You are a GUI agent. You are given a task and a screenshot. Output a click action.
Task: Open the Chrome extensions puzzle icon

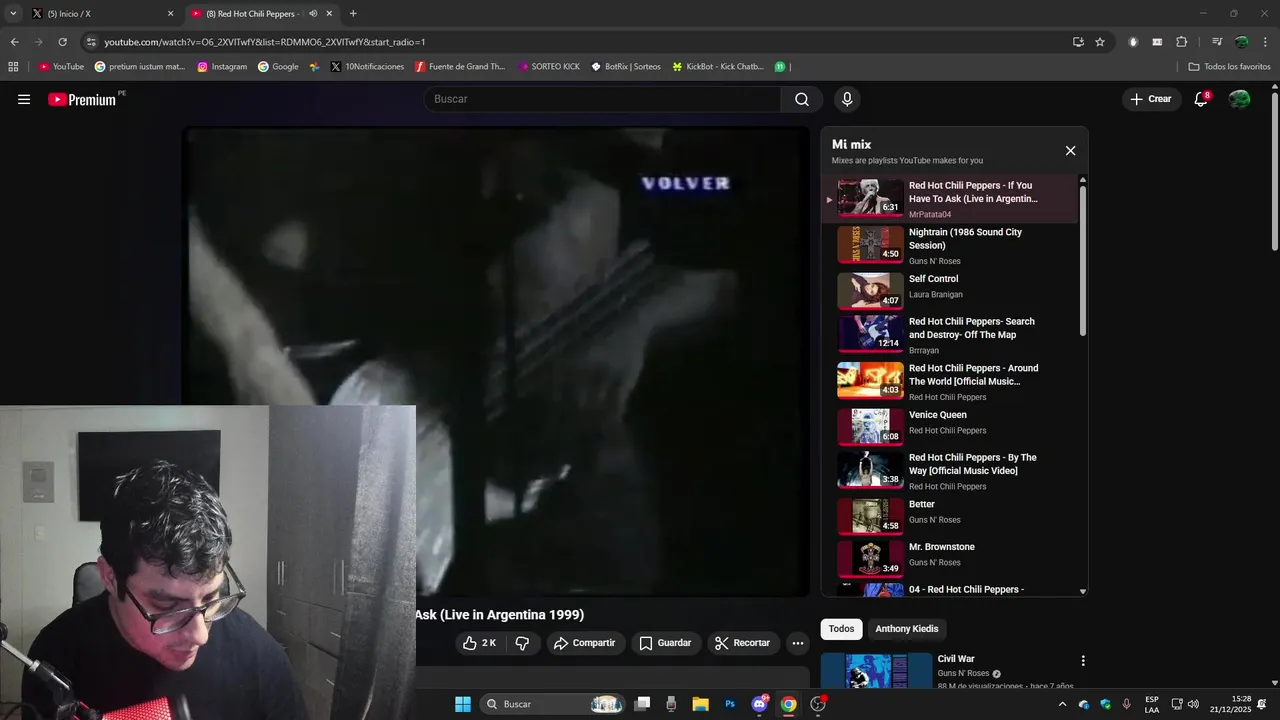[x=1181, y=42]
